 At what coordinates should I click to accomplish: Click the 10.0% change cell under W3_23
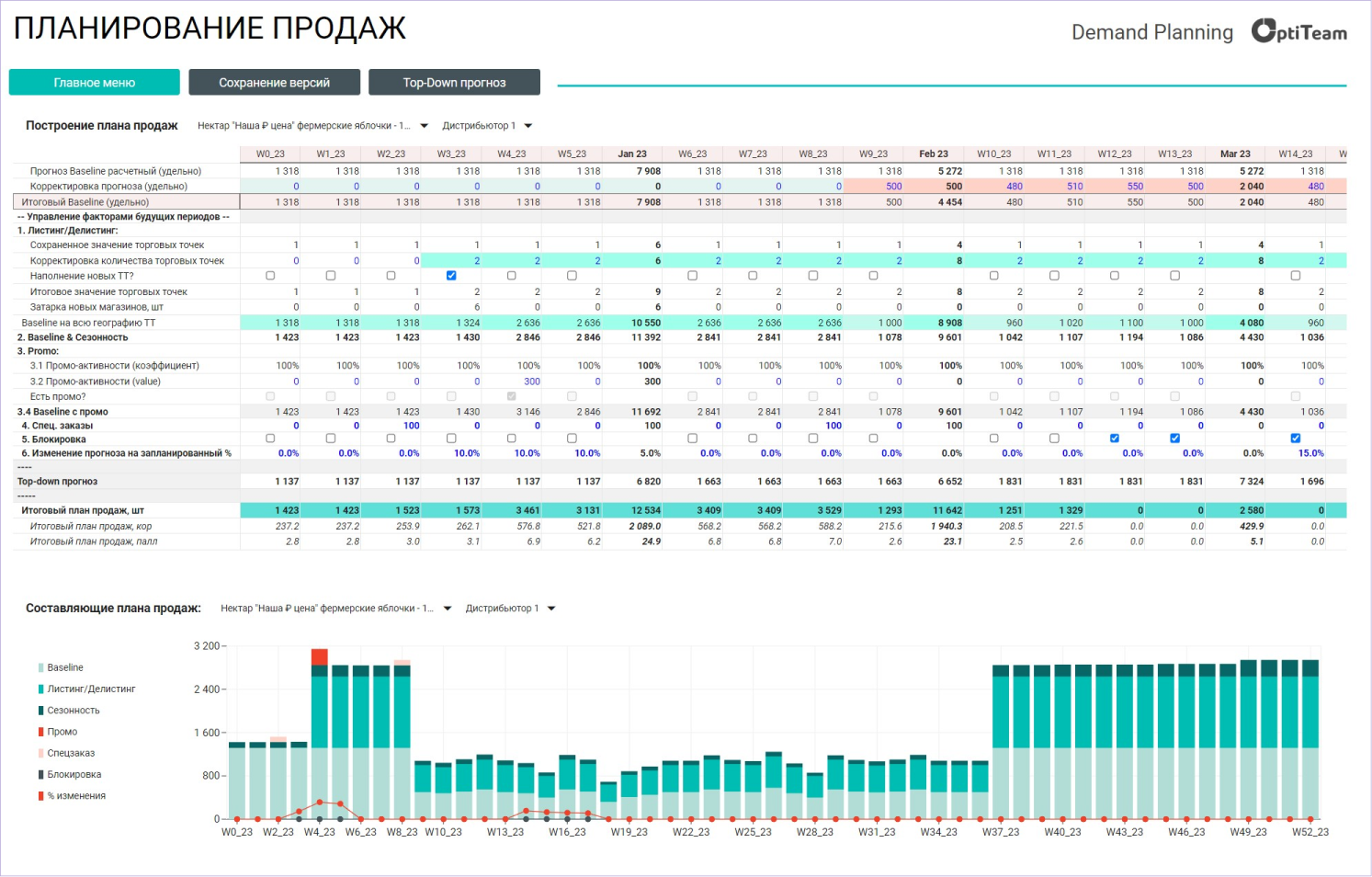[x=451, y=453]
